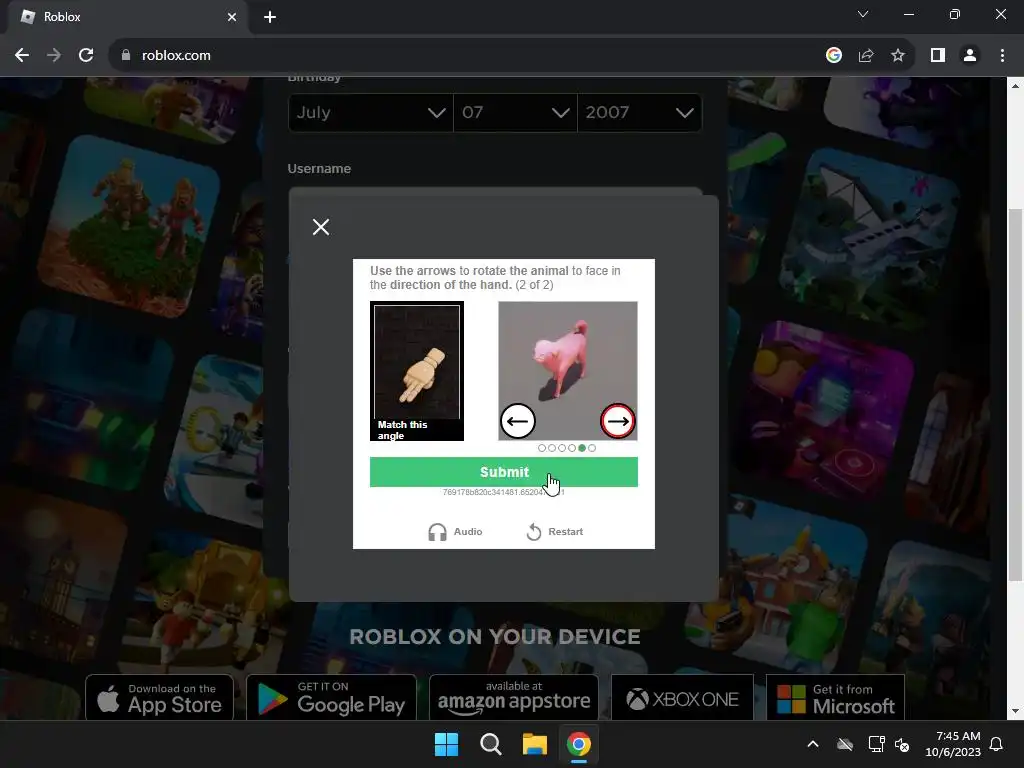Open the Google icon in address bar
Image resolution: width=1024 pixels, height=768 pixels.
[833, 56]
